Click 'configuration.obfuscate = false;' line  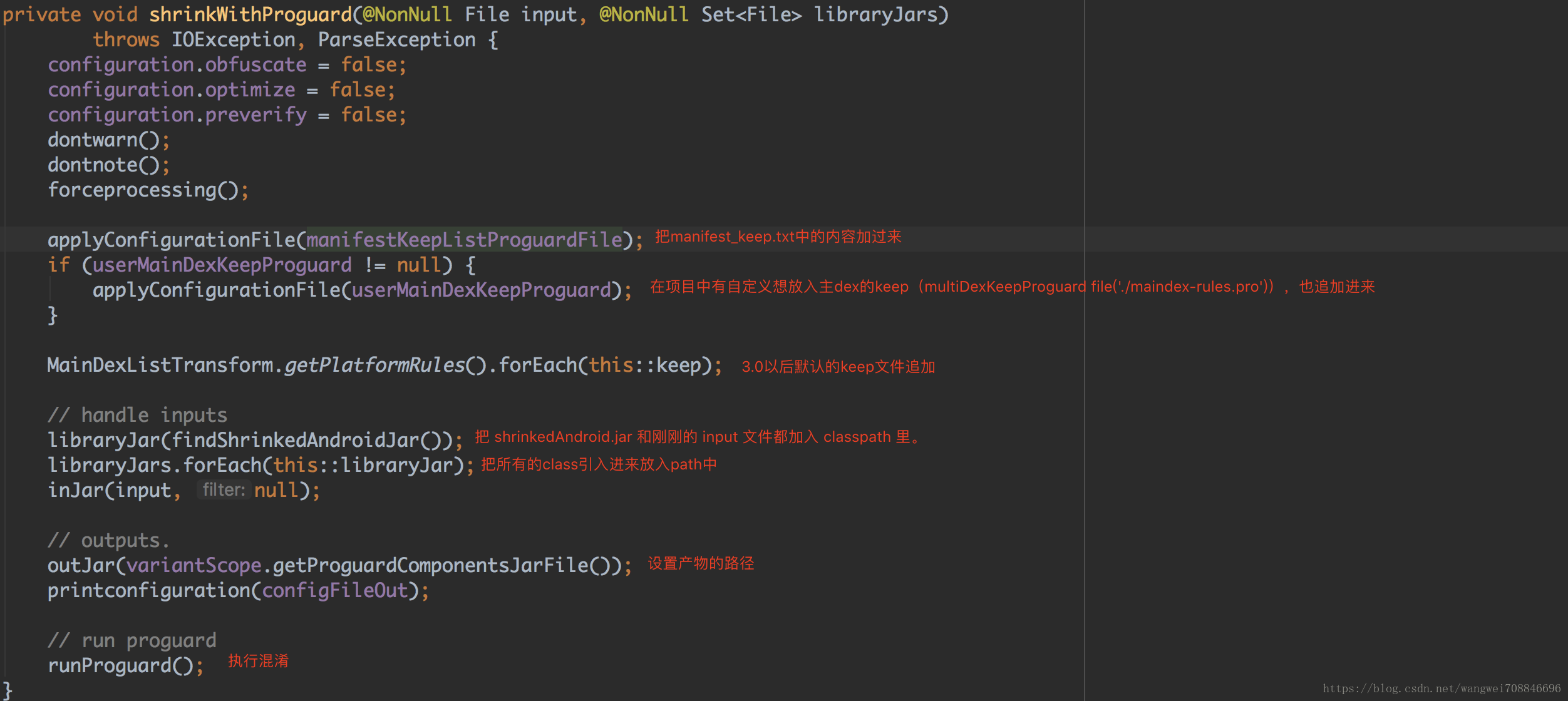tap(227, 64)
